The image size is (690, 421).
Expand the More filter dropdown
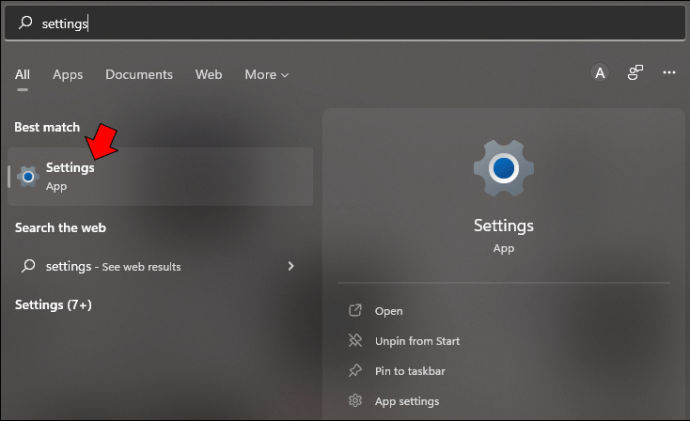coord(267,75)
